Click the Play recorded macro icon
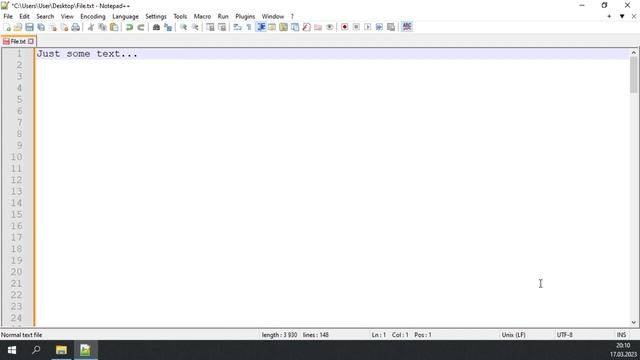The width and height of the screenshot is (640, 360). pyautogui.click(x=368, y=27)
